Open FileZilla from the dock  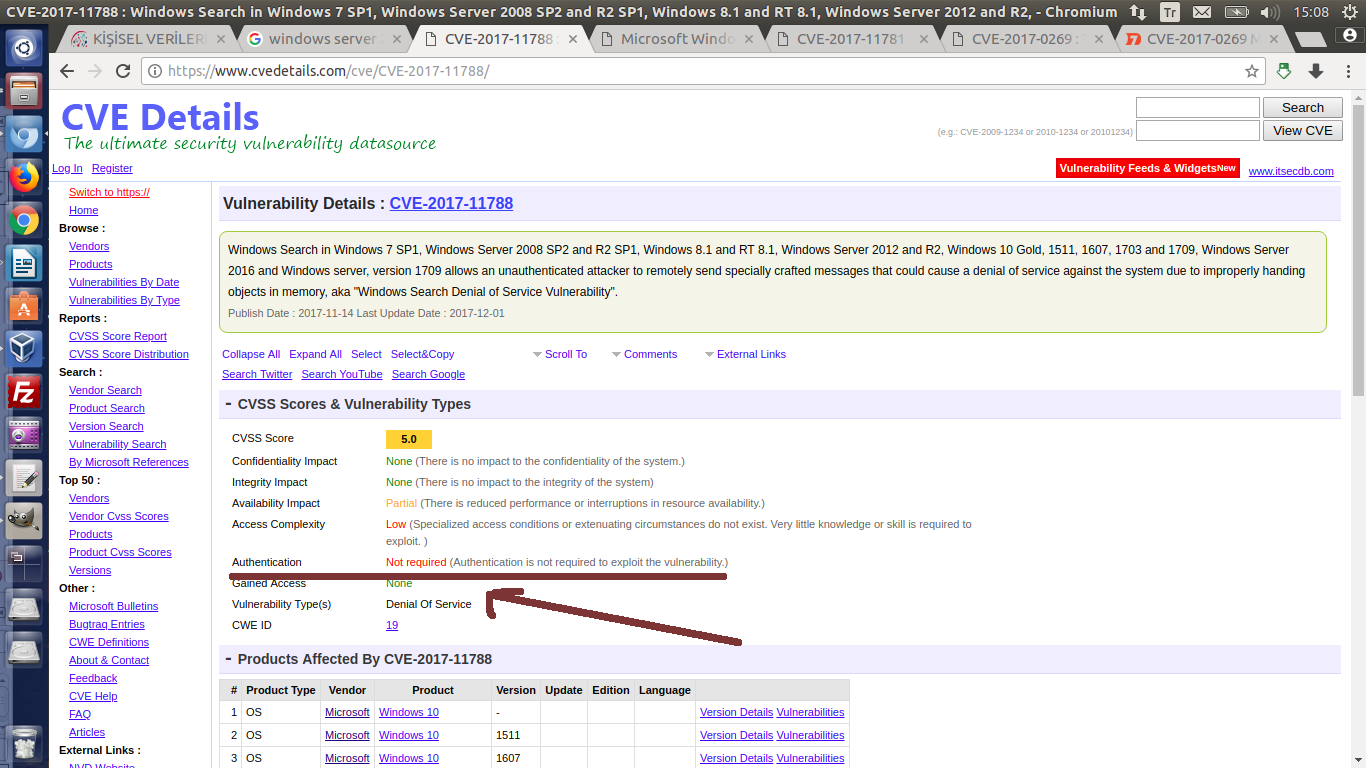tap(24, 393)
